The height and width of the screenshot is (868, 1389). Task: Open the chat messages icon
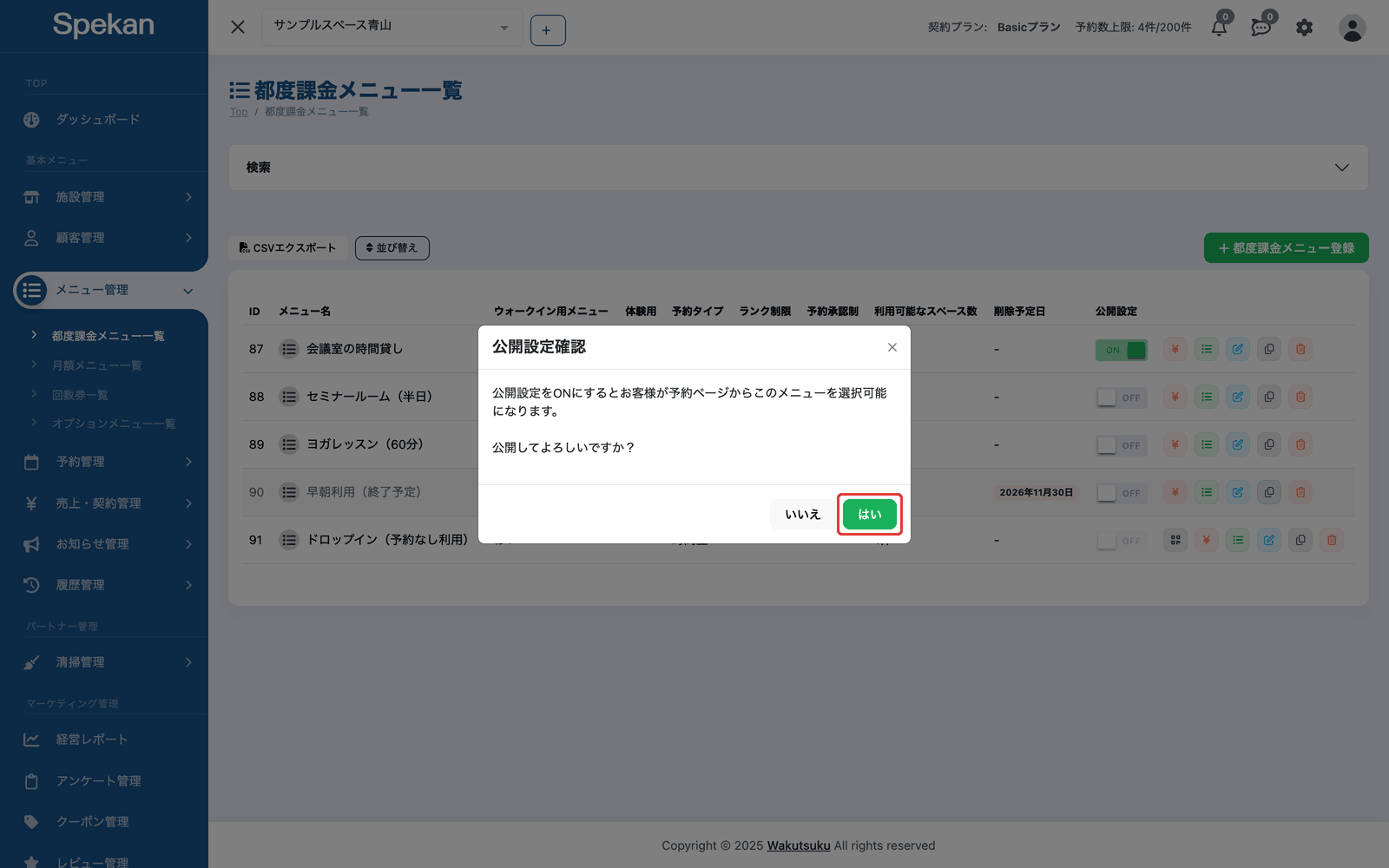click(1261, 28)
